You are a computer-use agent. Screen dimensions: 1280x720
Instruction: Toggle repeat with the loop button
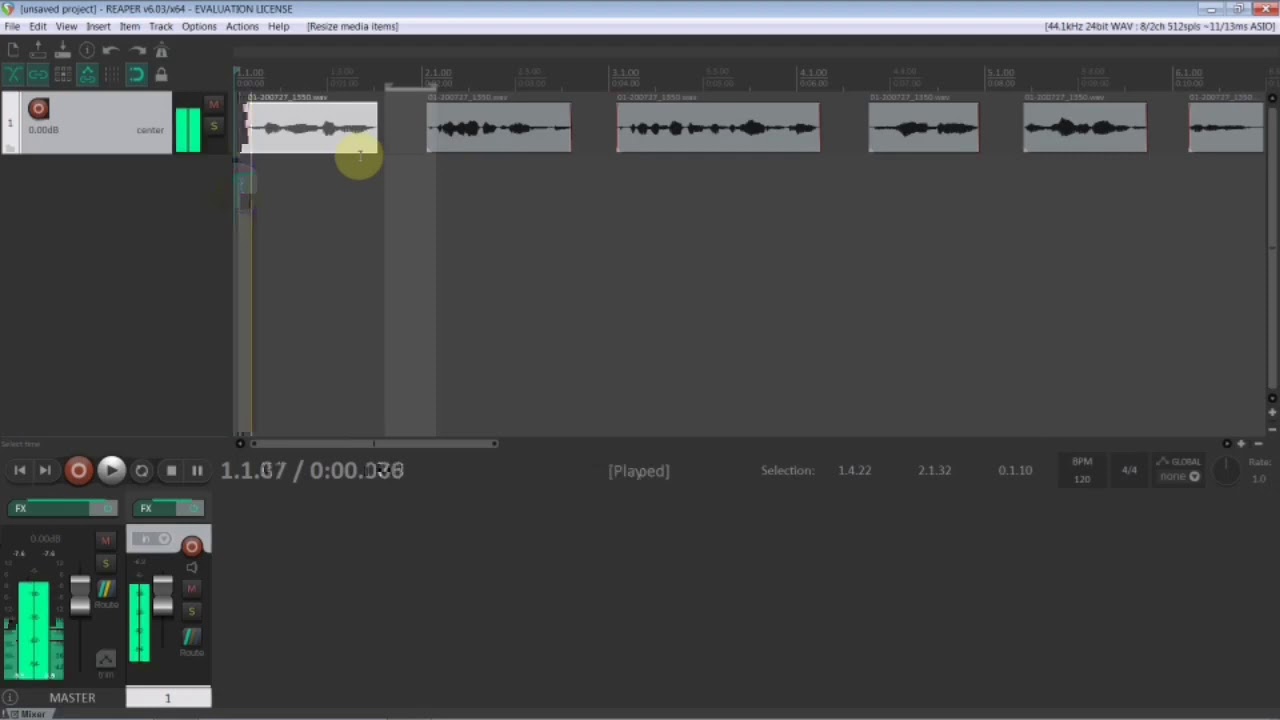pos(142,471)
